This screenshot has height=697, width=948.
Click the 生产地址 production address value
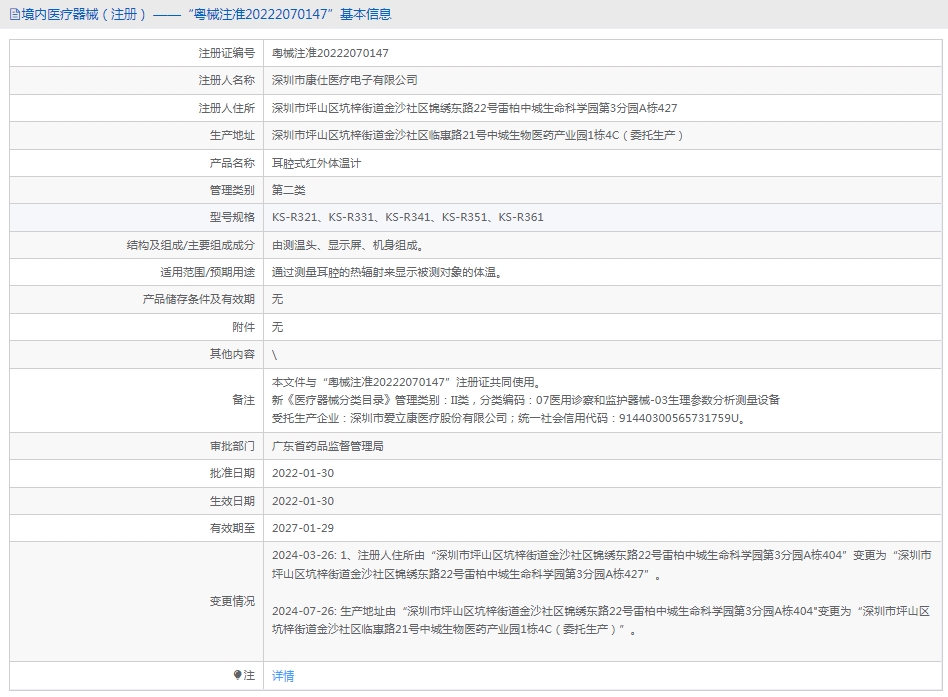(478, 135)
